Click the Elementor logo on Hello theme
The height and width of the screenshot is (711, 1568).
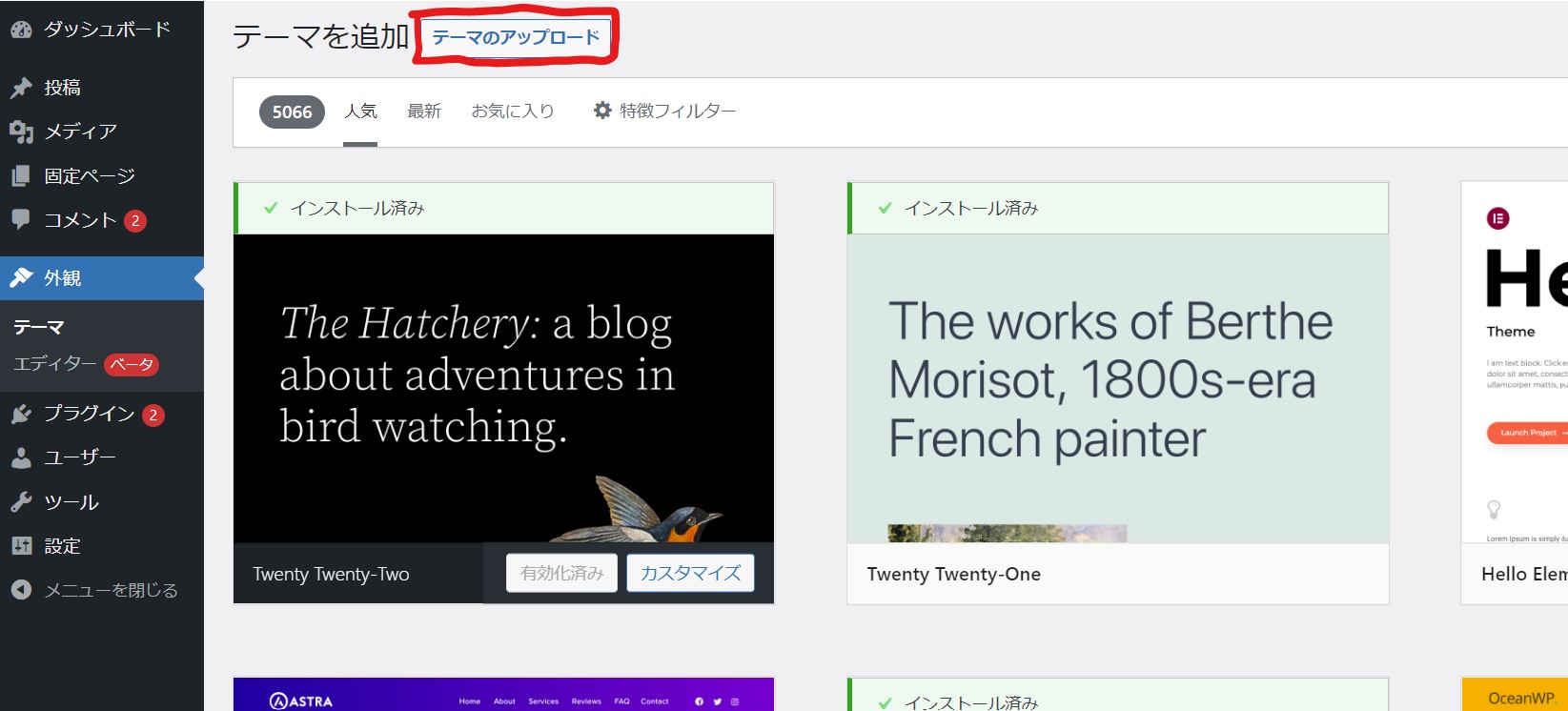coord(1498,218)
